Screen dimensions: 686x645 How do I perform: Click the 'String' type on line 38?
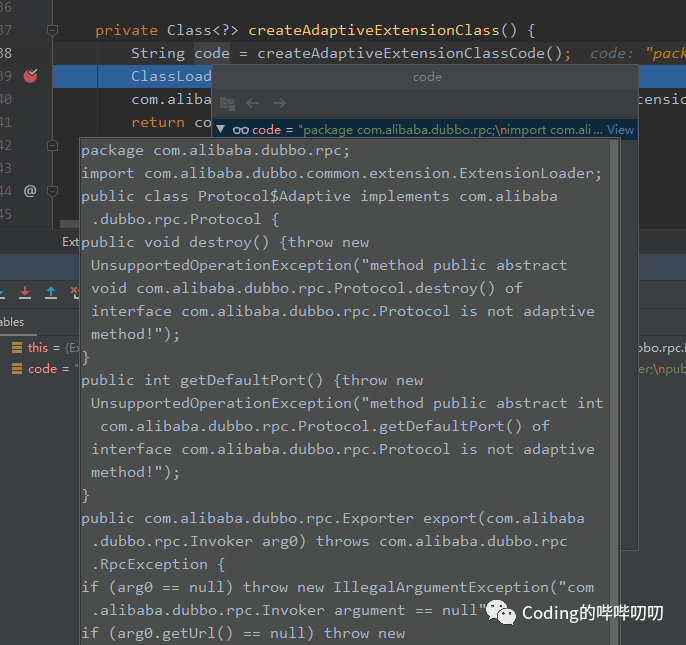pos(158,53)
